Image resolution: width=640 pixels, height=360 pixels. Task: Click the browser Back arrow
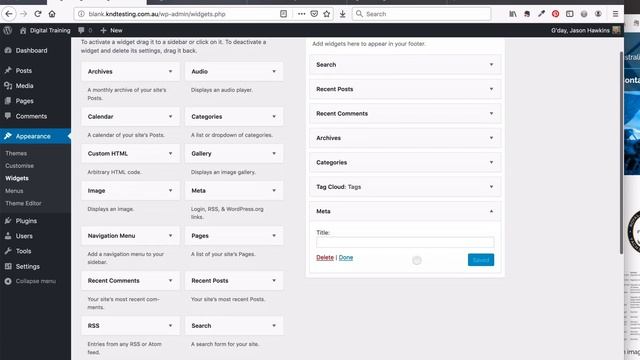[x=9, y=14]
